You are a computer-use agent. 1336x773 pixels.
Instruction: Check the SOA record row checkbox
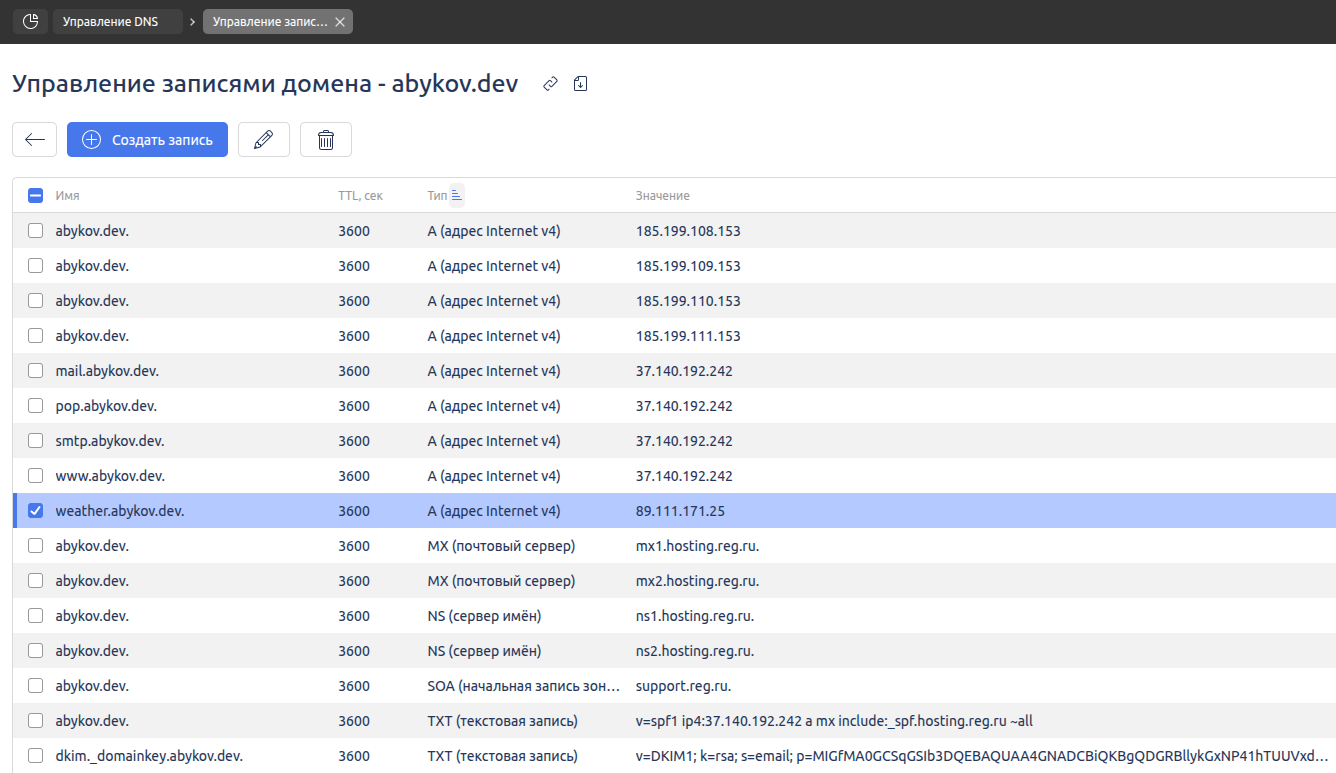(35, 686)
